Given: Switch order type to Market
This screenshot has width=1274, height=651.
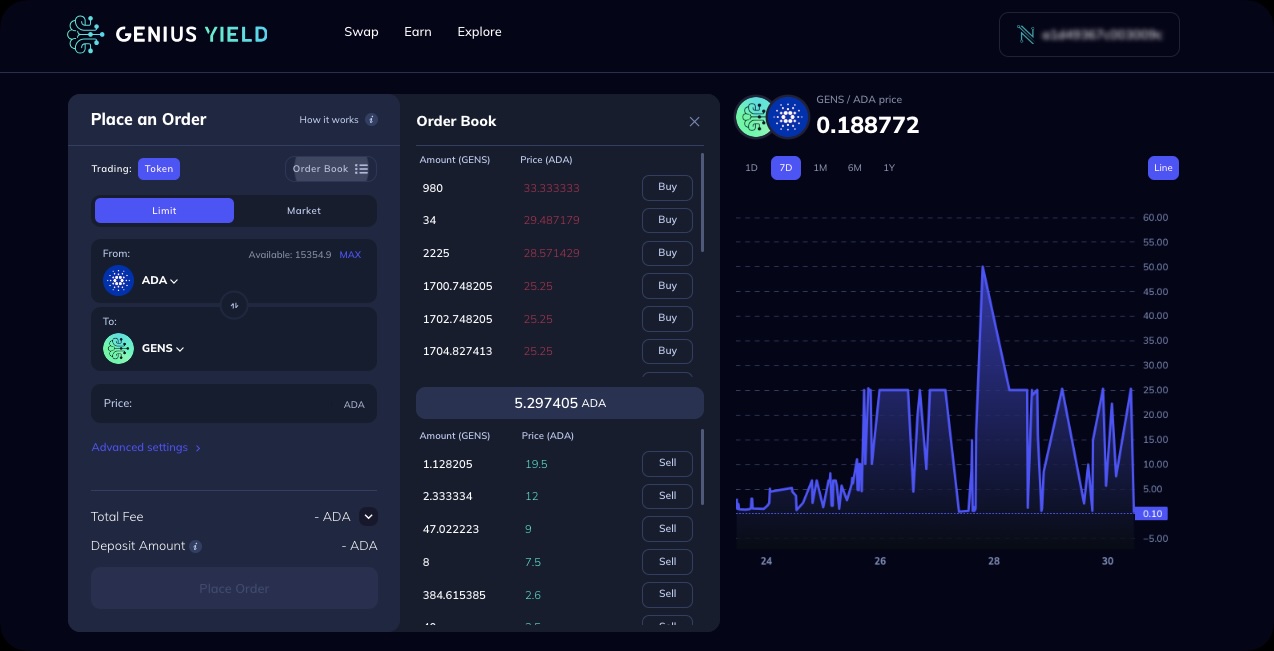Looking at the screenshot, I should (304, 211).
